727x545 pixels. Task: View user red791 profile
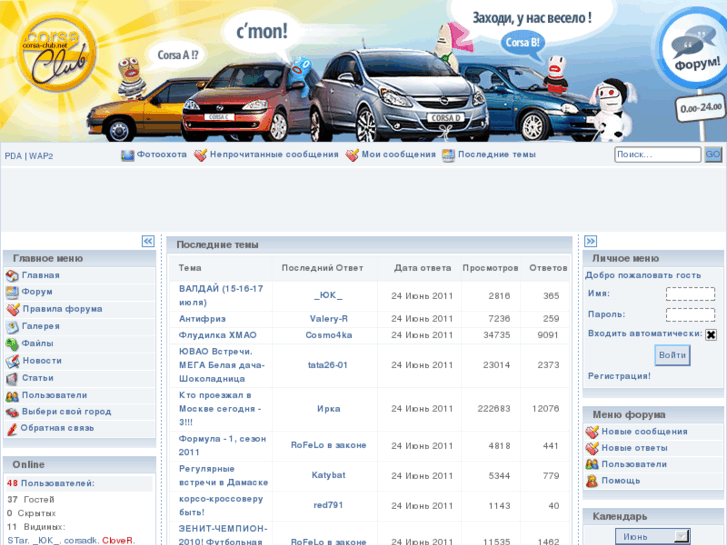(x=328, y=505)
